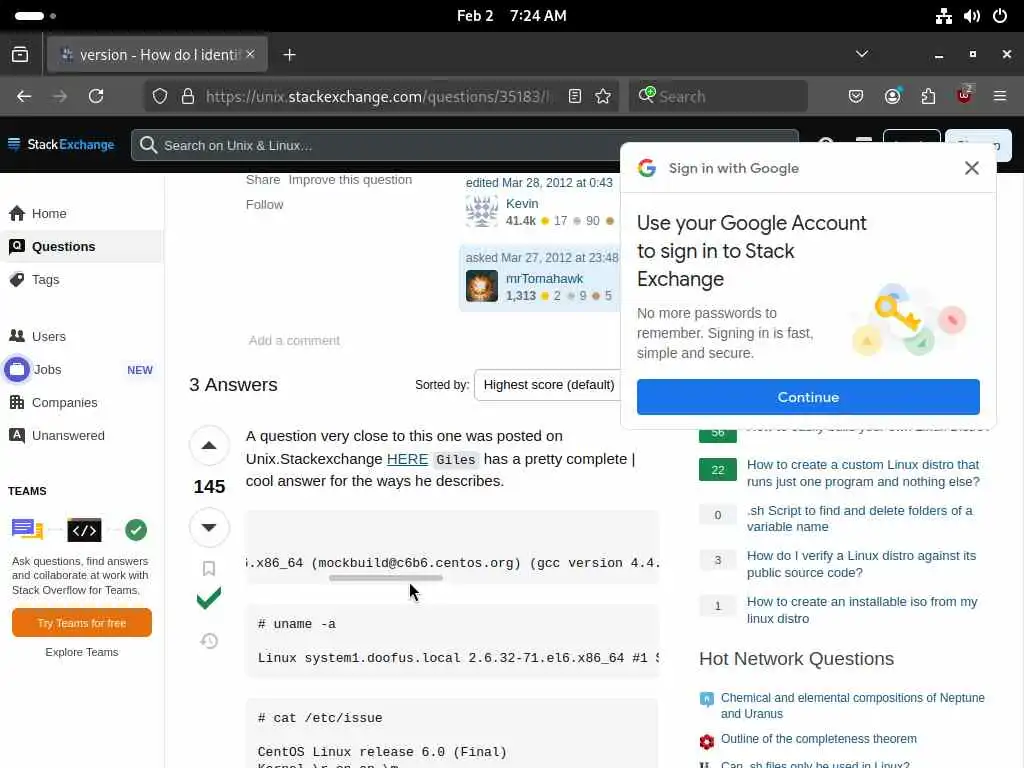Open the Stack Exchange logo menu
Image resolution: width=1024 pixels, height=768 pixels.
click(x=61, y=144)
